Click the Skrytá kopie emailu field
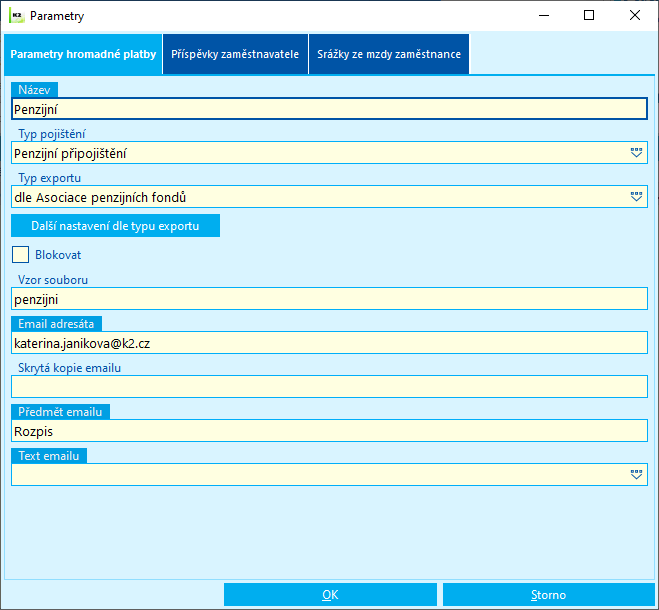This screenshot has height=610, width=659. (330, 387)
